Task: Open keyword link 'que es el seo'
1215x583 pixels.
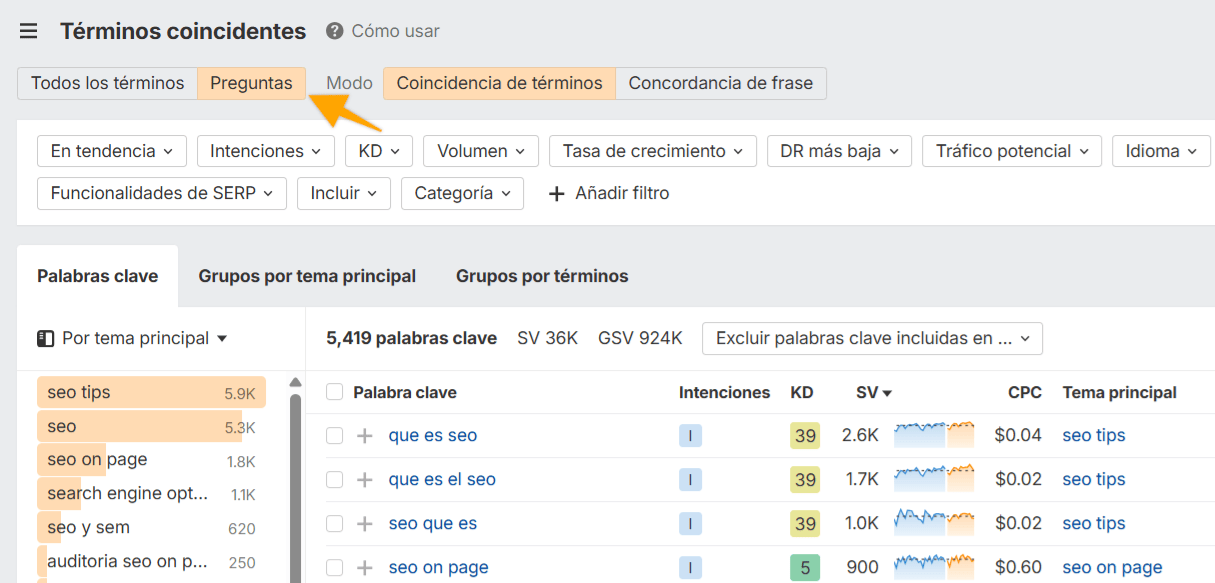Action: pos(442,480)
